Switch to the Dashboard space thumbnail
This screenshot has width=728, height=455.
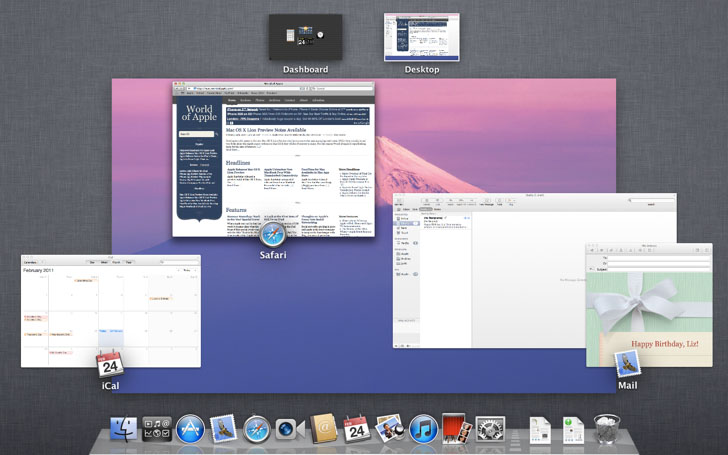[x=306, y=37]
